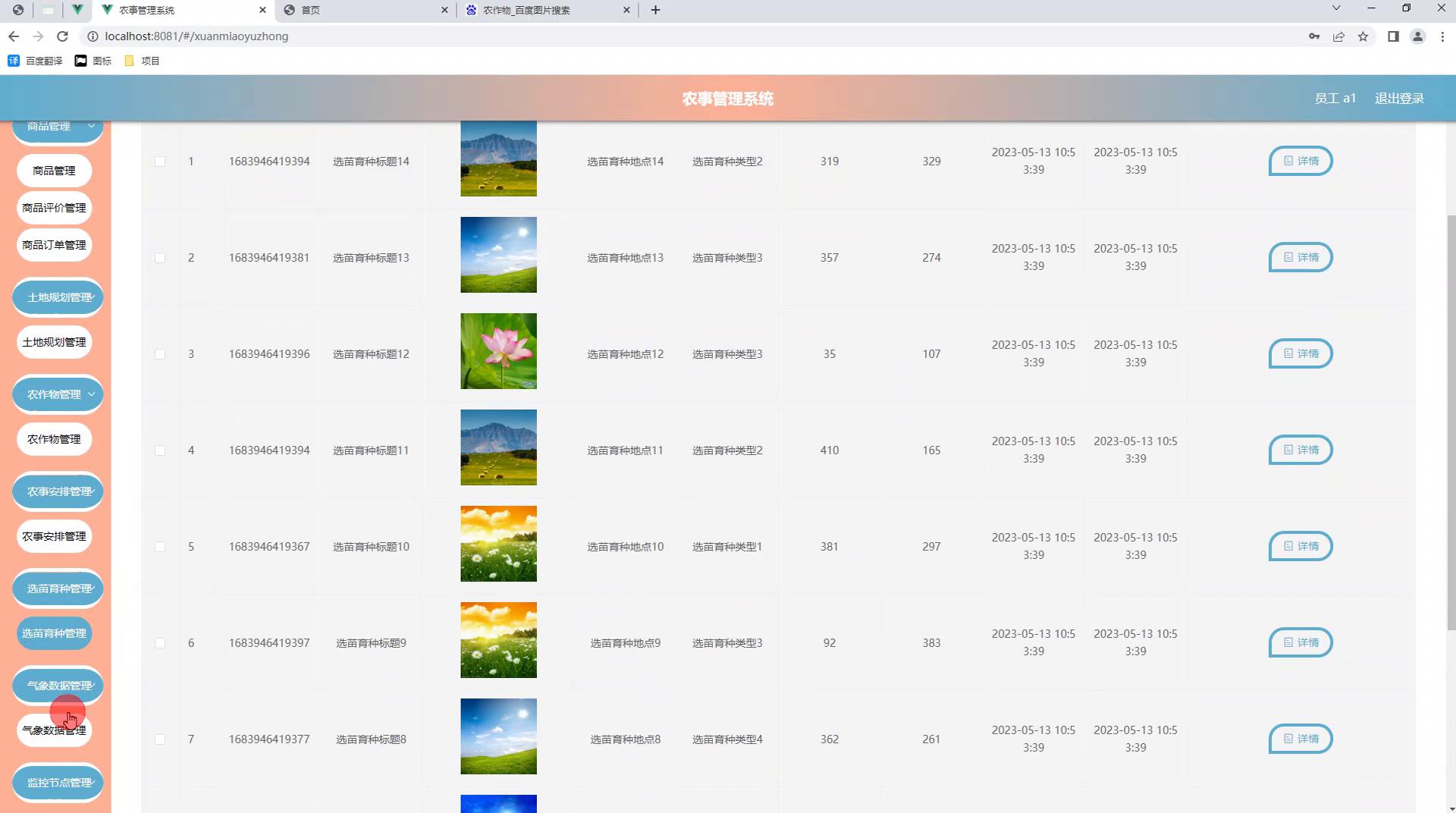Tick checkbox for row 5 选苗育种标题10
This screenshot has height=813, width=1456.
160,547
